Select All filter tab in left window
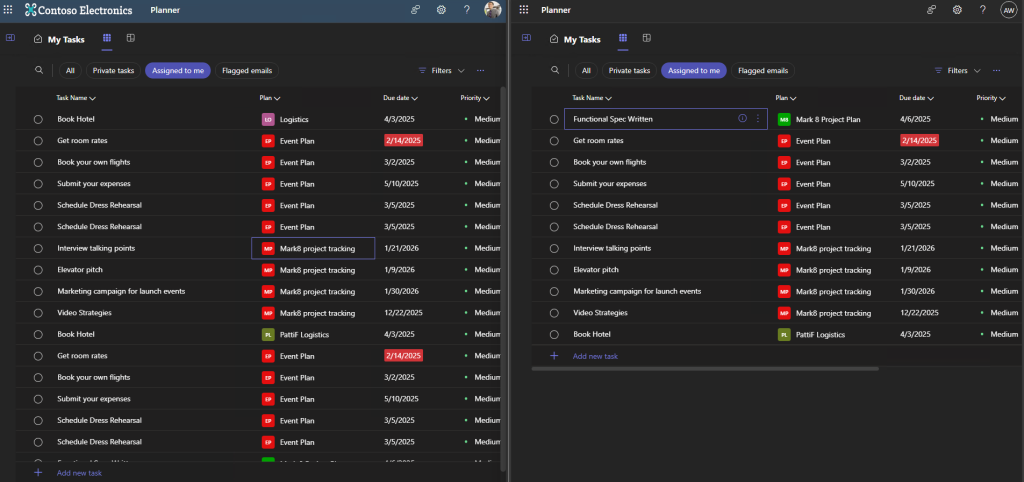 tap(70, 71)
